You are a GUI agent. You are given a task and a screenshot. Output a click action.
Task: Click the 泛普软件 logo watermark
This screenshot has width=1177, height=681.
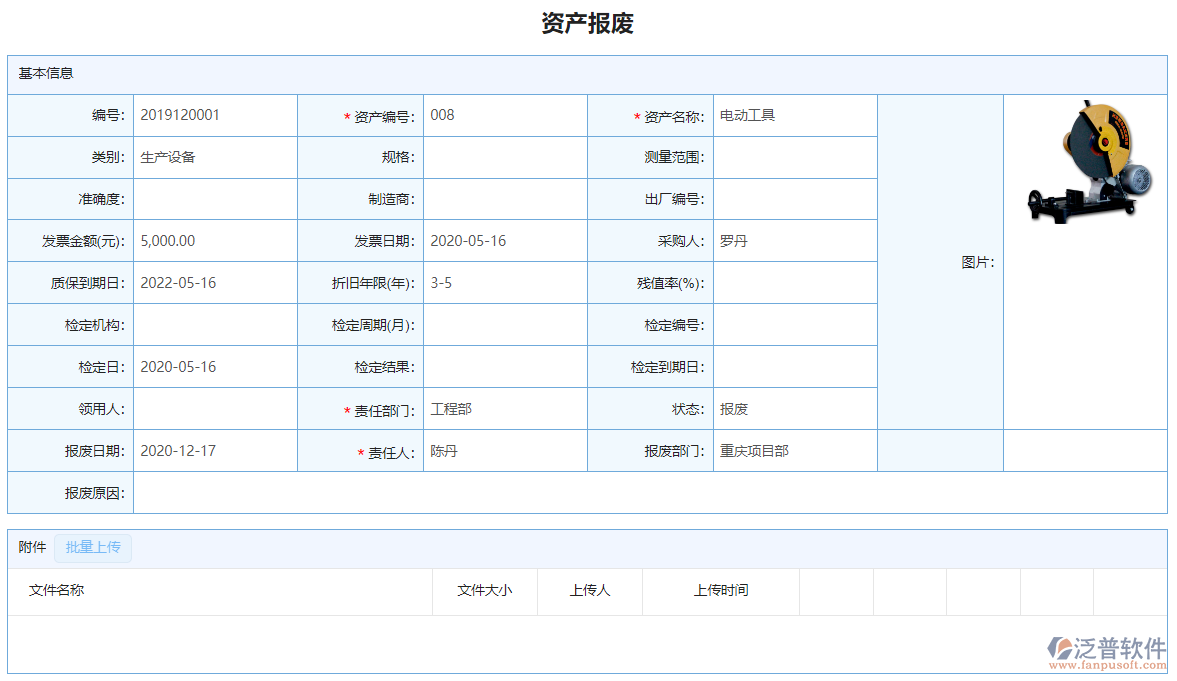click(1107, 651)
